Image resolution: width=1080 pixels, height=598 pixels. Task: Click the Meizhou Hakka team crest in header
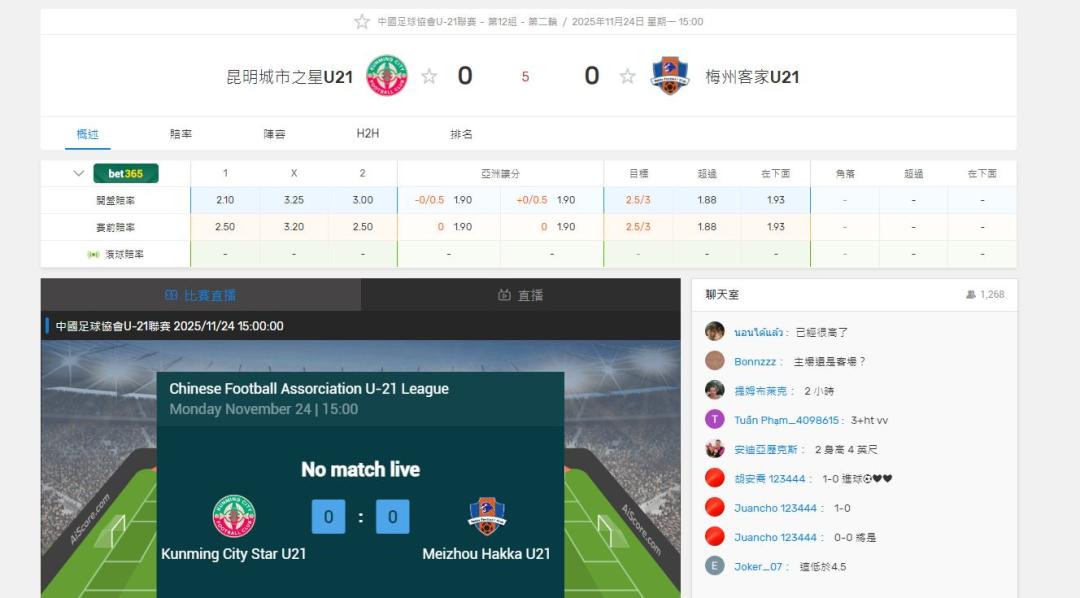[669, 75]
